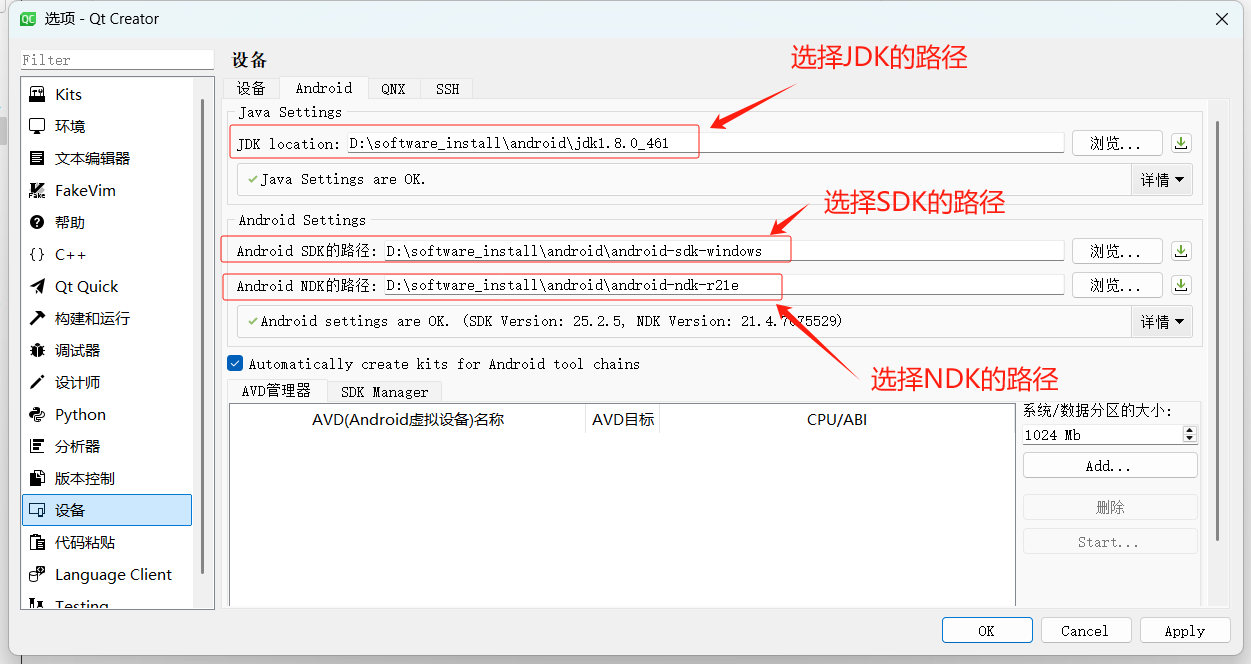
Task: Click the Qt Quick paper plane icon
Action: click(37, 286)
